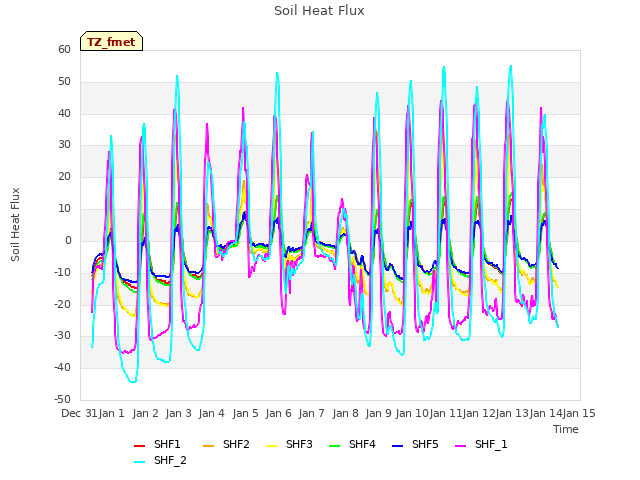Click the Jan 3 x-axis tick label

click(x=178, y=413)
